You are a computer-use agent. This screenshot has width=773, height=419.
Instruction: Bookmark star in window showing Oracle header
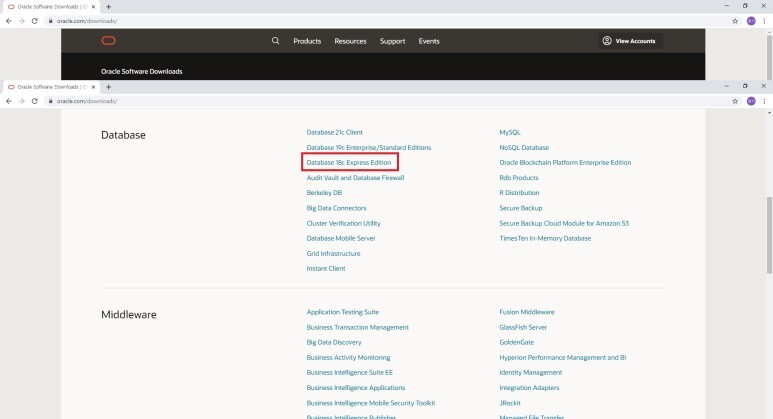735,21
